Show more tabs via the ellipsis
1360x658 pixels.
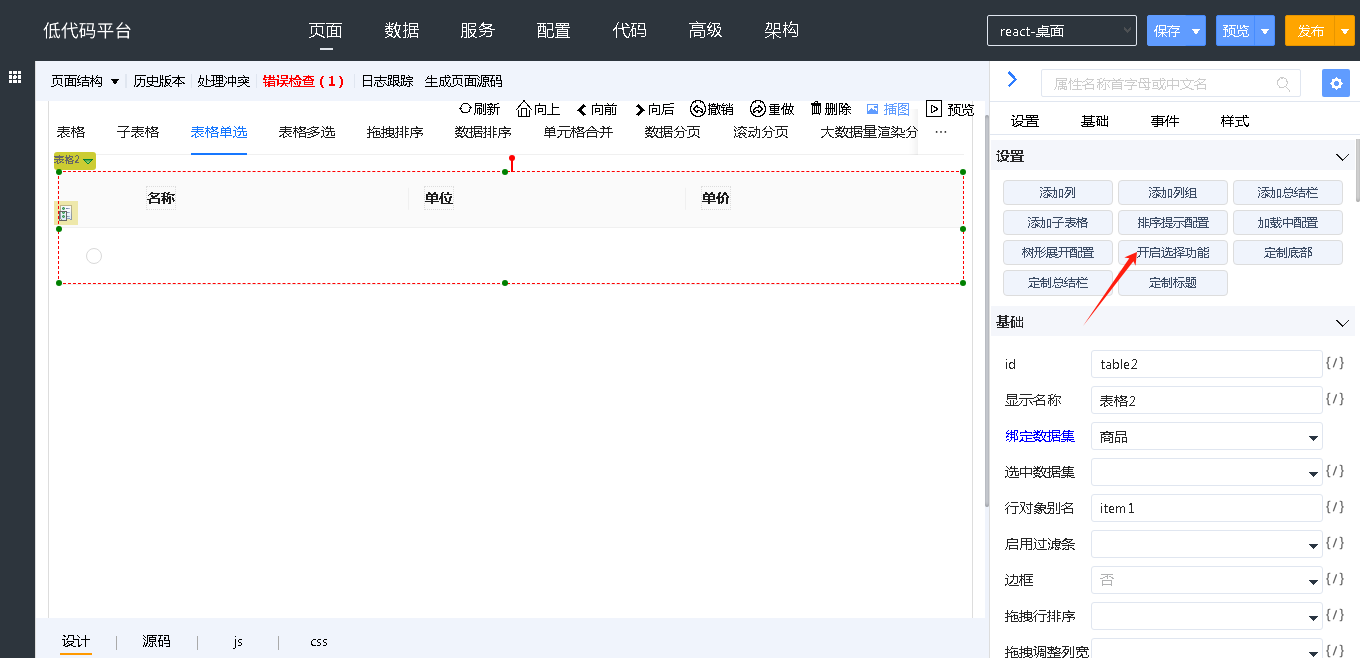pos(940,132)
